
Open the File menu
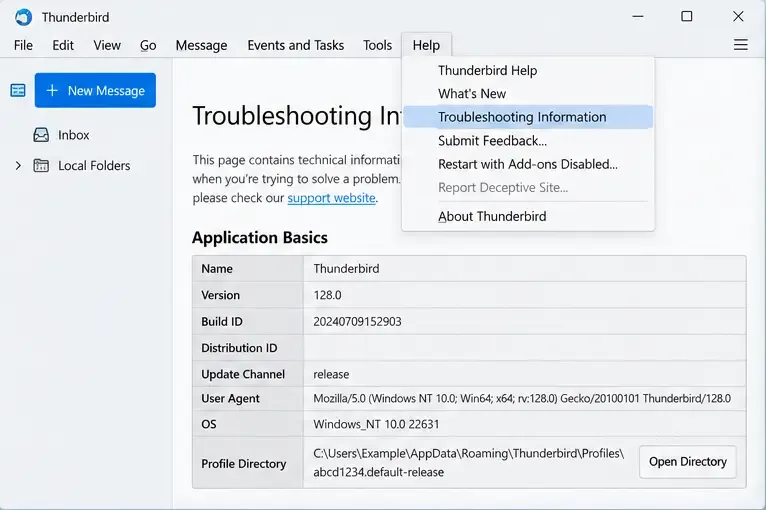tap(23, 45)
